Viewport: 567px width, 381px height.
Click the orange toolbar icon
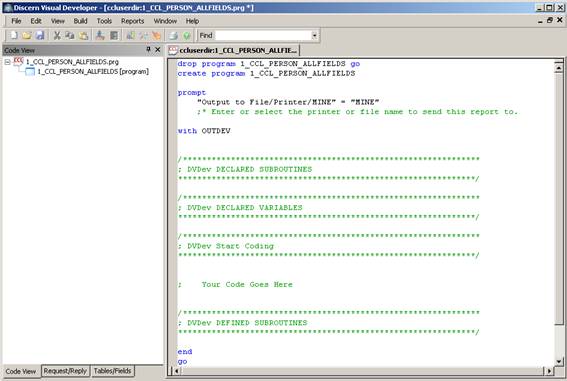[156, 35]
